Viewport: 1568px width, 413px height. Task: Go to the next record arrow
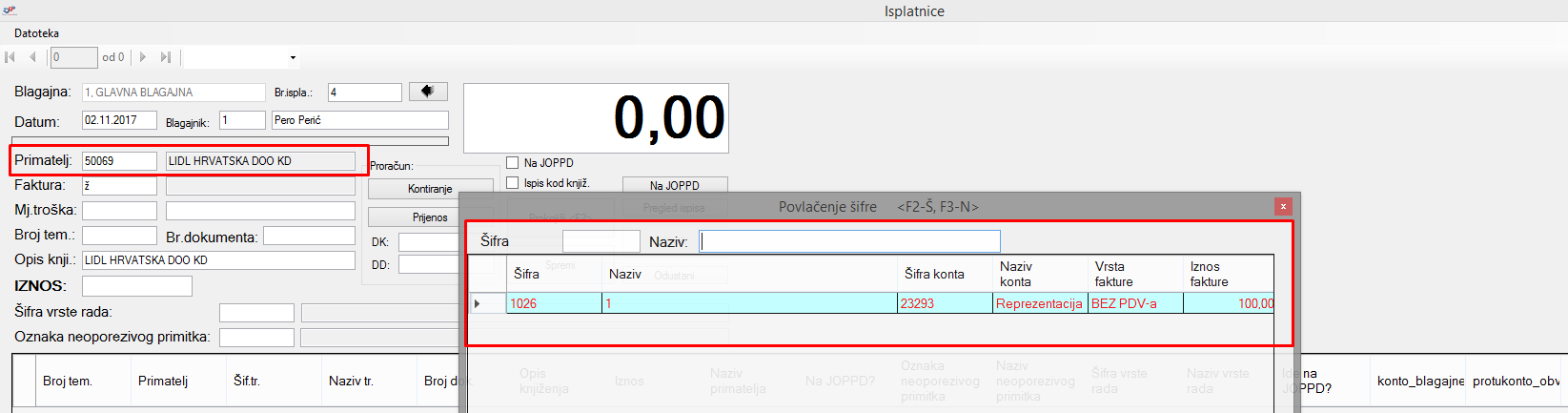(x=143, y=57)
